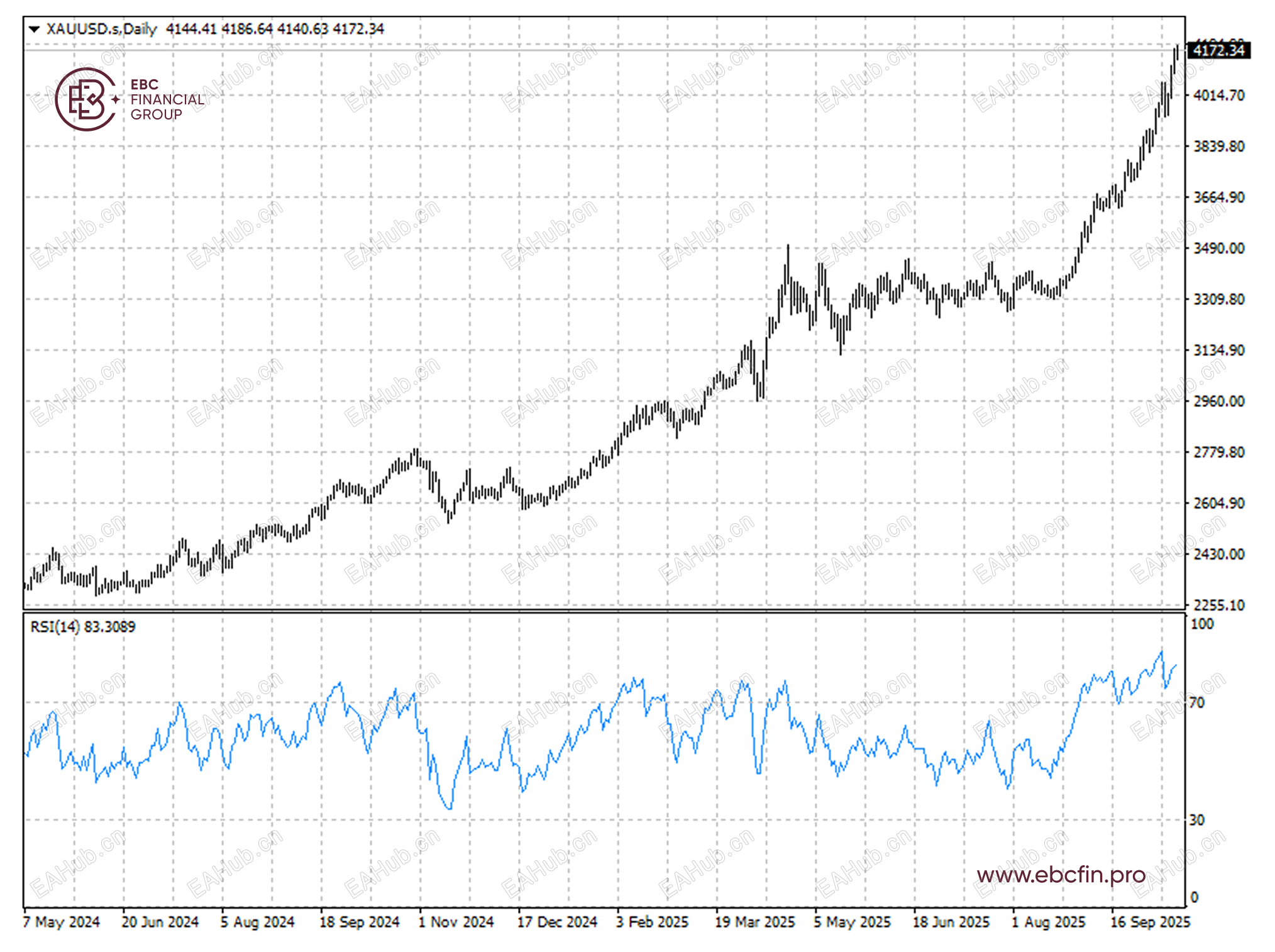Click the RSI 70 level label

point(1196,702)
